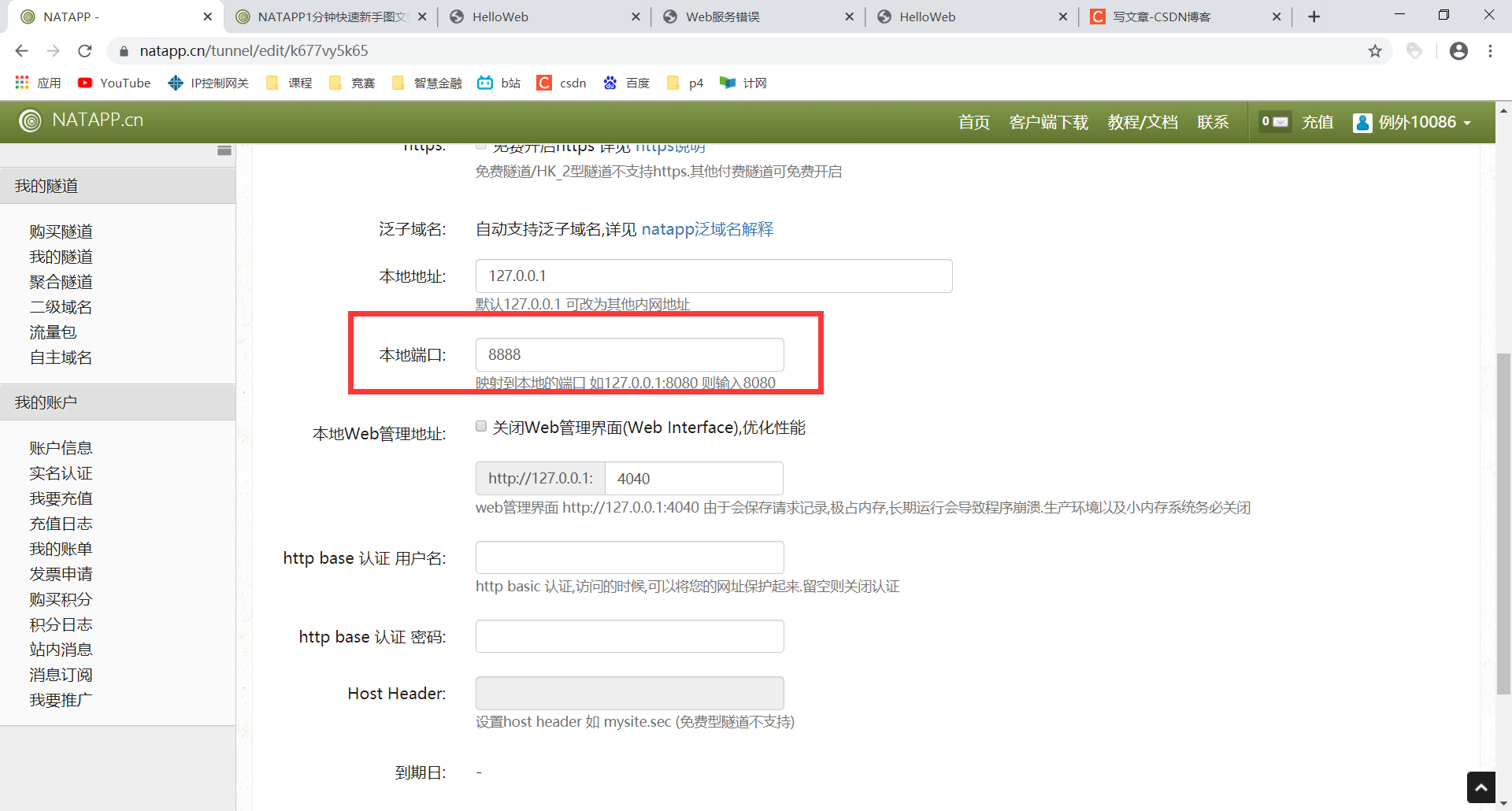Open the extension icon beside the address bar
This screenshot has width=1512, height=811.
(1414, 51)
